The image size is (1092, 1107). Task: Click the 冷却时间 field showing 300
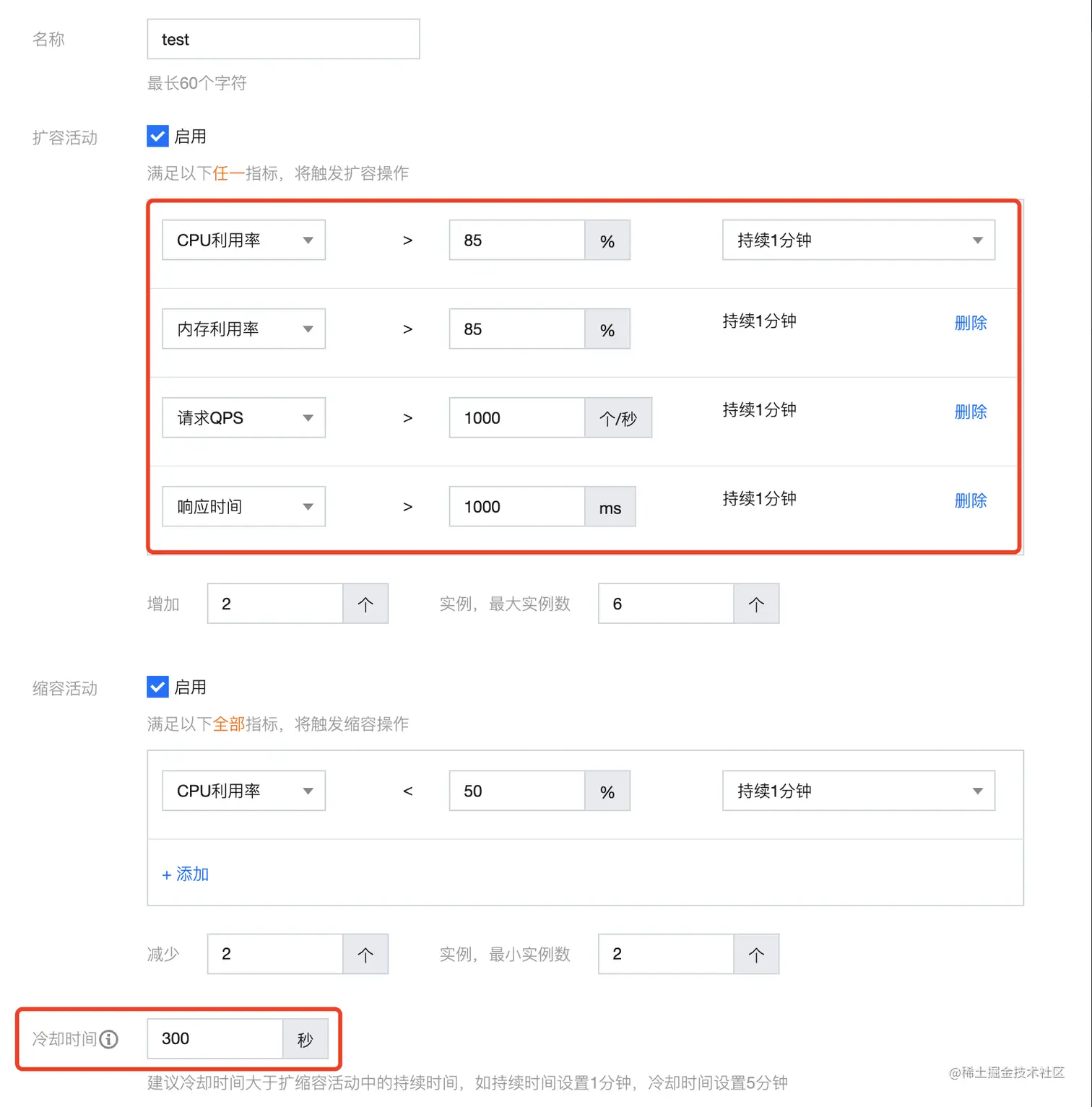click(x=214, y=1038)
